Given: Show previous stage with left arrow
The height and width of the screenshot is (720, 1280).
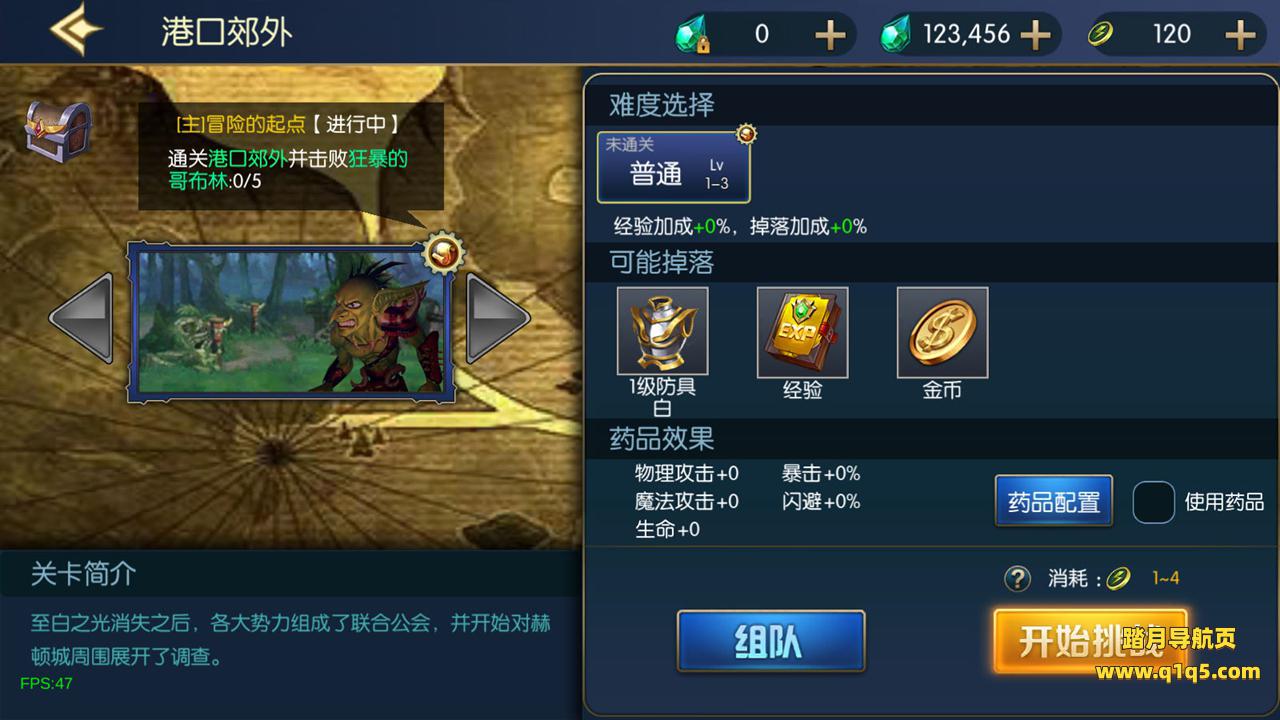Looking at the screenshot, I should click(x=81, y=317).
